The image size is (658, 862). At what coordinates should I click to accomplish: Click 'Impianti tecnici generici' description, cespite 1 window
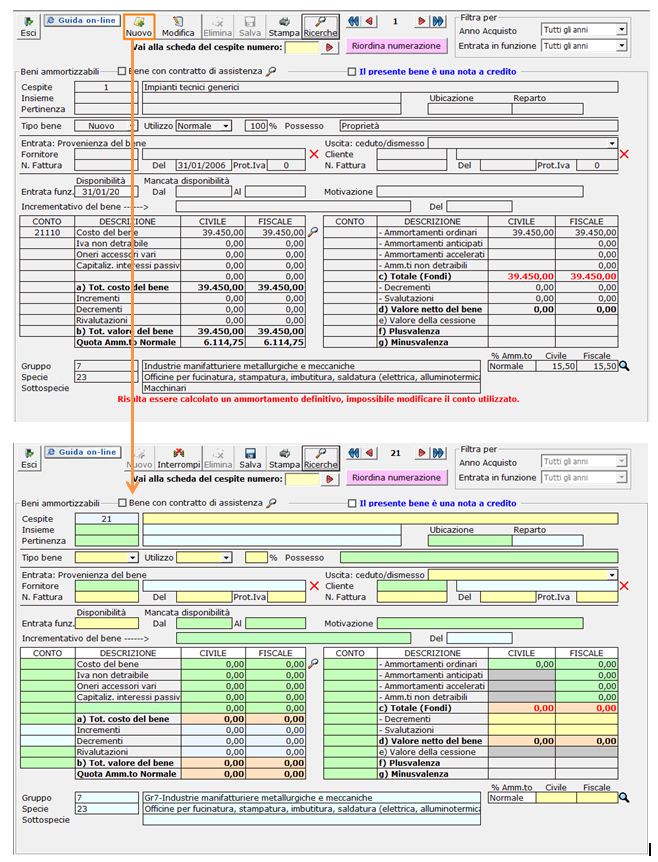point(380,87)
